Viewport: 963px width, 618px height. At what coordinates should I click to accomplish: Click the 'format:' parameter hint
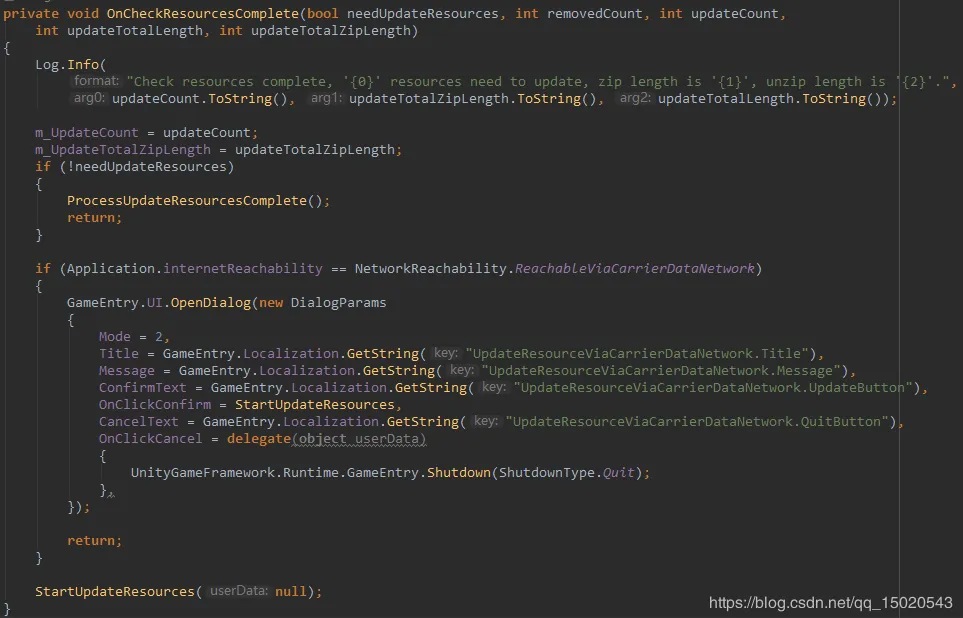pyautogui.click(x=96, y=81)
